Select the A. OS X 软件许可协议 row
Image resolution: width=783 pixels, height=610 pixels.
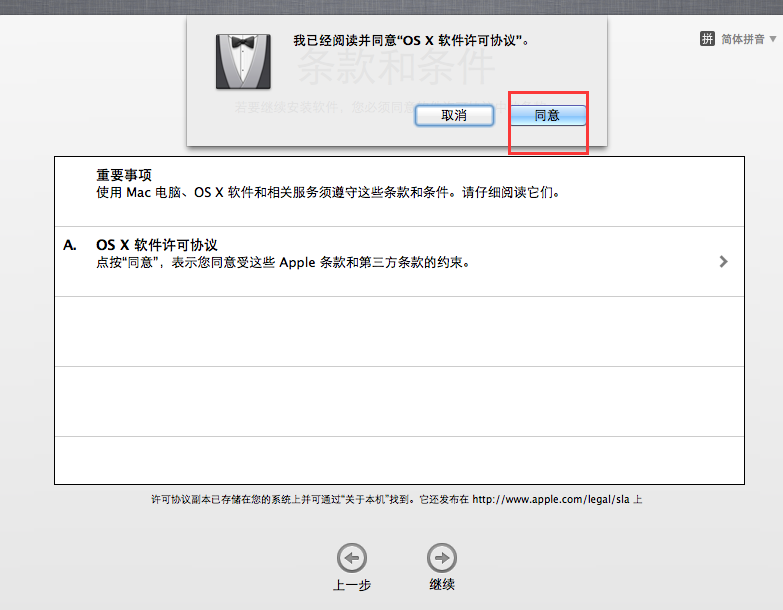[x=399, y=262]
